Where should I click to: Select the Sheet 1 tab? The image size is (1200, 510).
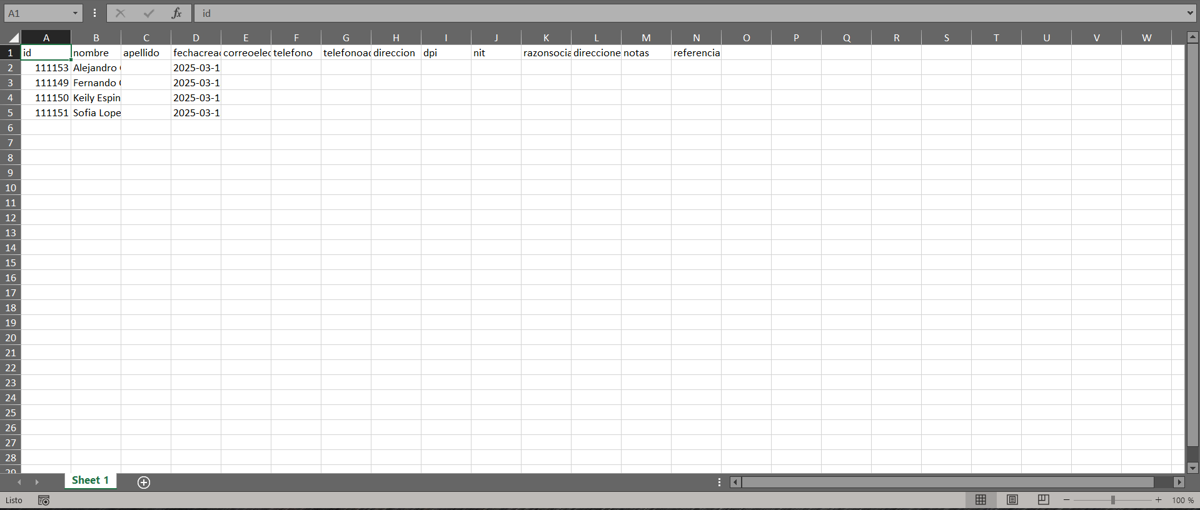click(90, 481)
